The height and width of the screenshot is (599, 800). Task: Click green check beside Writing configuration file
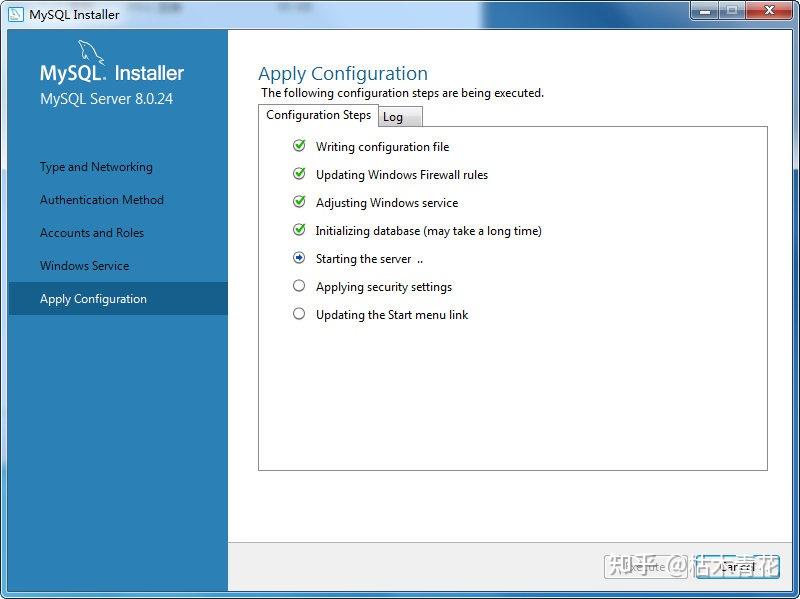[299, 146]
